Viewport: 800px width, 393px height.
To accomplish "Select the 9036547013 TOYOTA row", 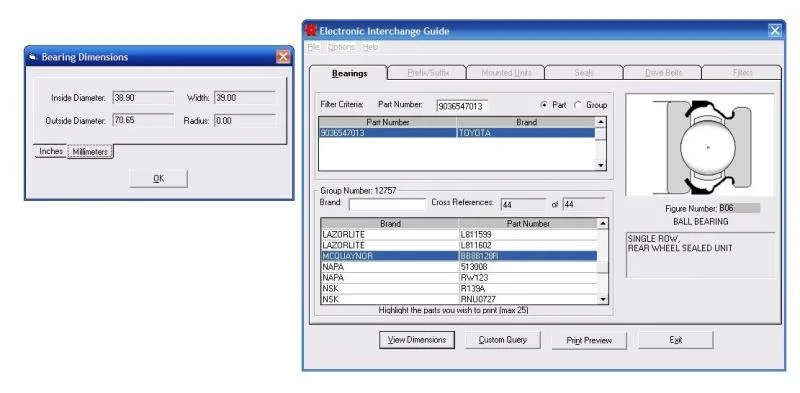I will 457,133.
